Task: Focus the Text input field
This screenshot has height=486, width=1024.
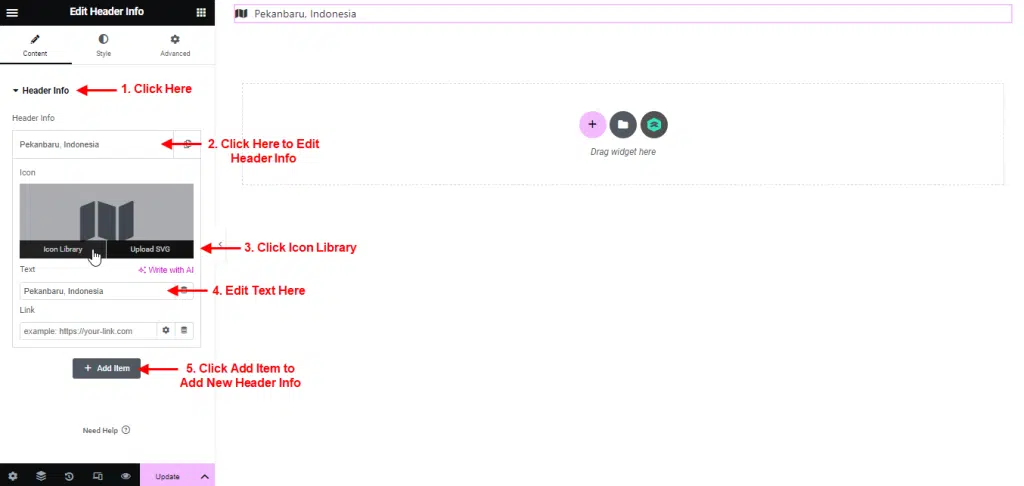Action: coord(98,291)
